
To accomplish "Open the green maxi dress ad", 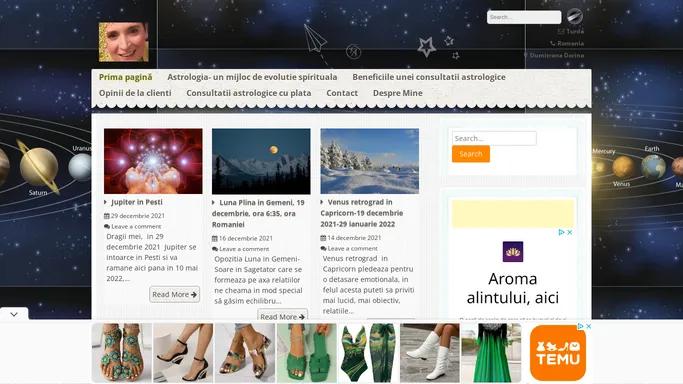I will [491, 353].
